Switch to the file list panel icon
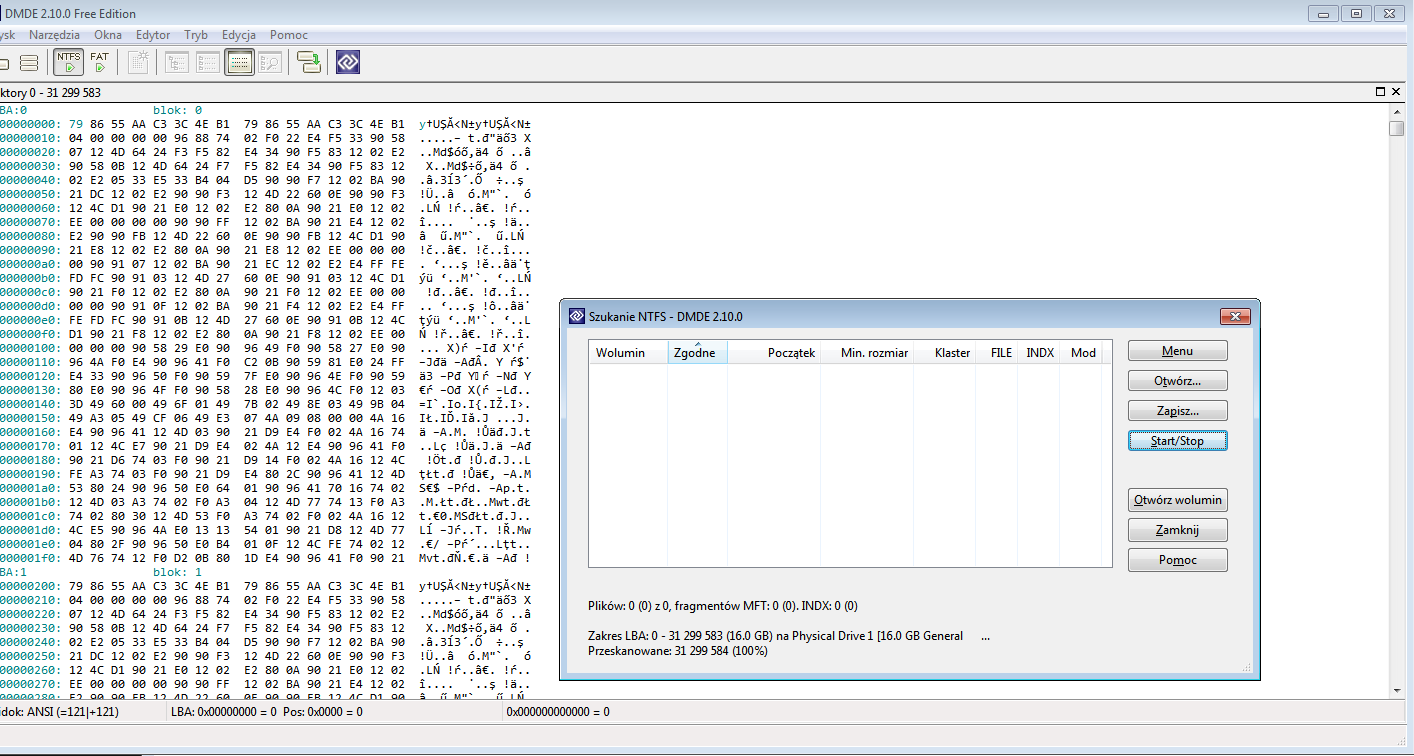The image size is (1414, 756). pos(208,62)
